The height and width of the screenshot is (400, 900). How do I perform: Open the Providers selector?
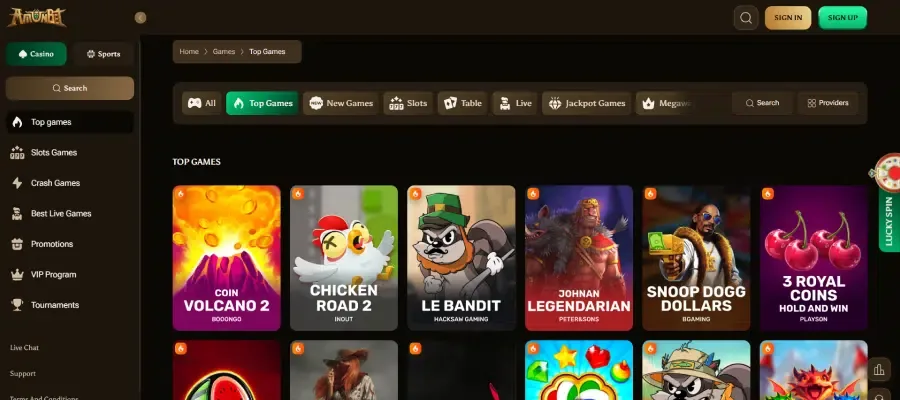coord(828,103)
